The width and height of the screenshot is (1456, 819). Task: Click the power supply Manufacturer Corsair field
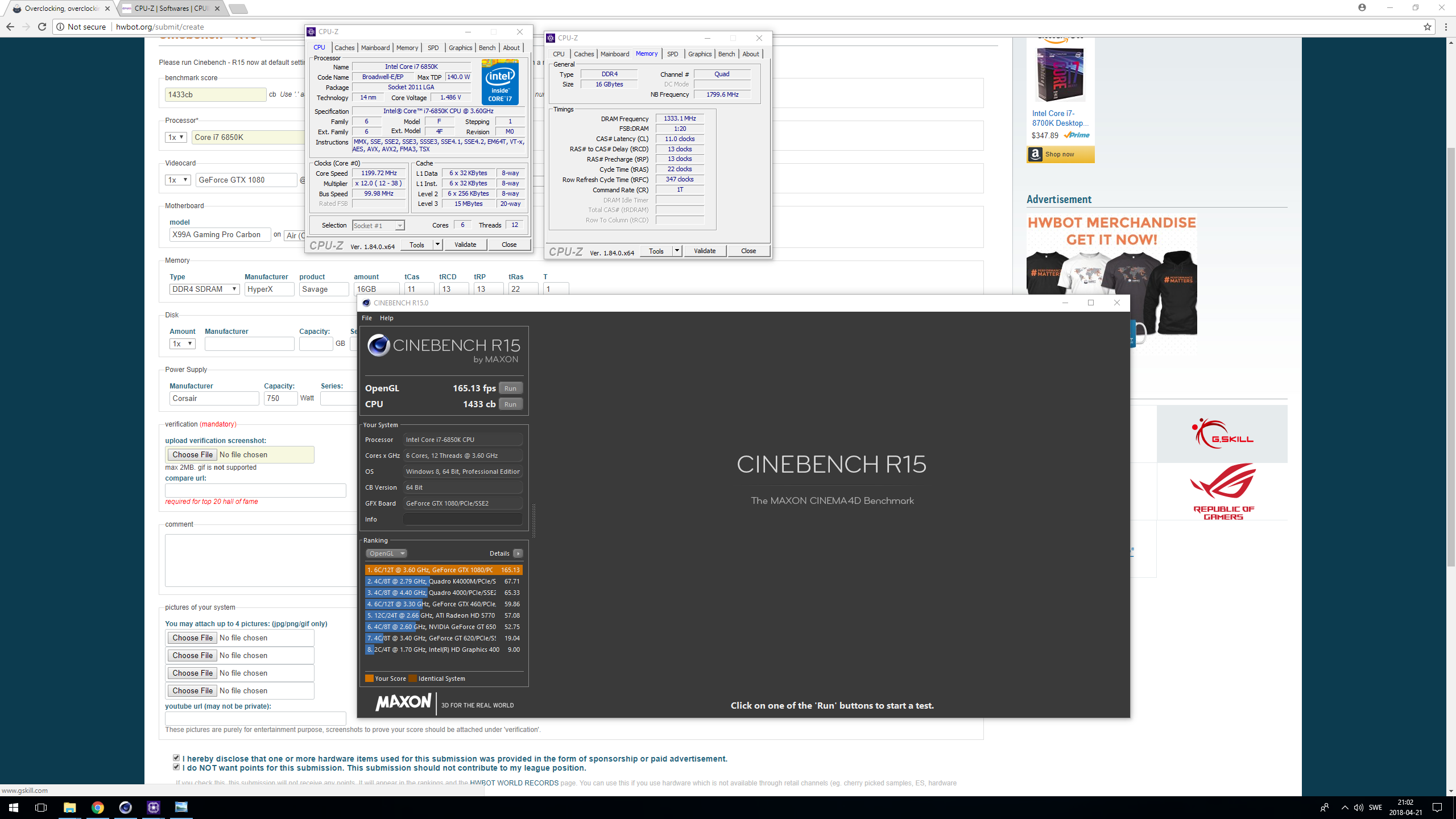(214, 398)
